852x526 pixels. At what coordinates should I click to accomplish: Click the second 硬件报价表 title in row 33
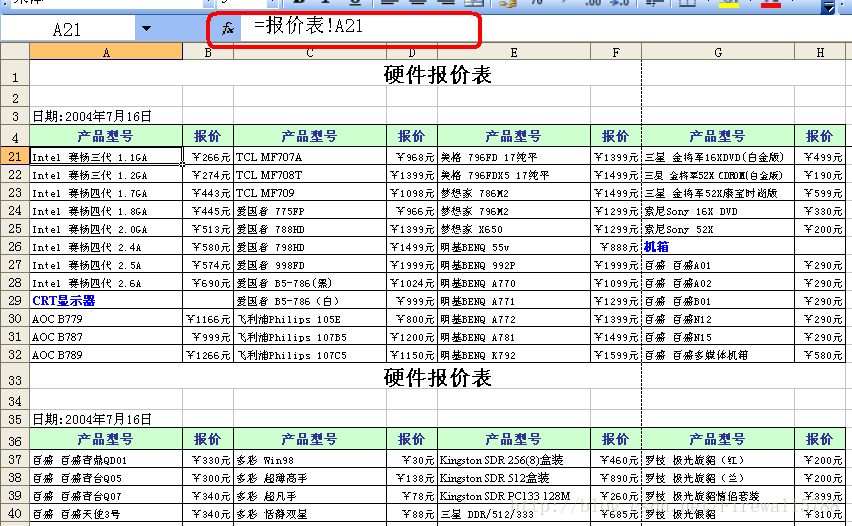[x=437, y=378]
